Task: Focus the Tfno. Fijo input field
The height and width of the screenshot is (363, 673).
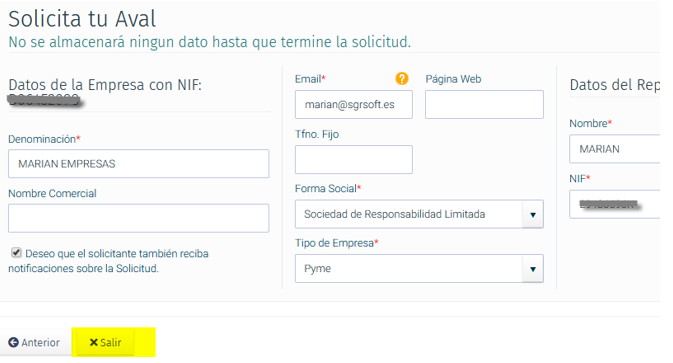Action: tap(354, 160)
